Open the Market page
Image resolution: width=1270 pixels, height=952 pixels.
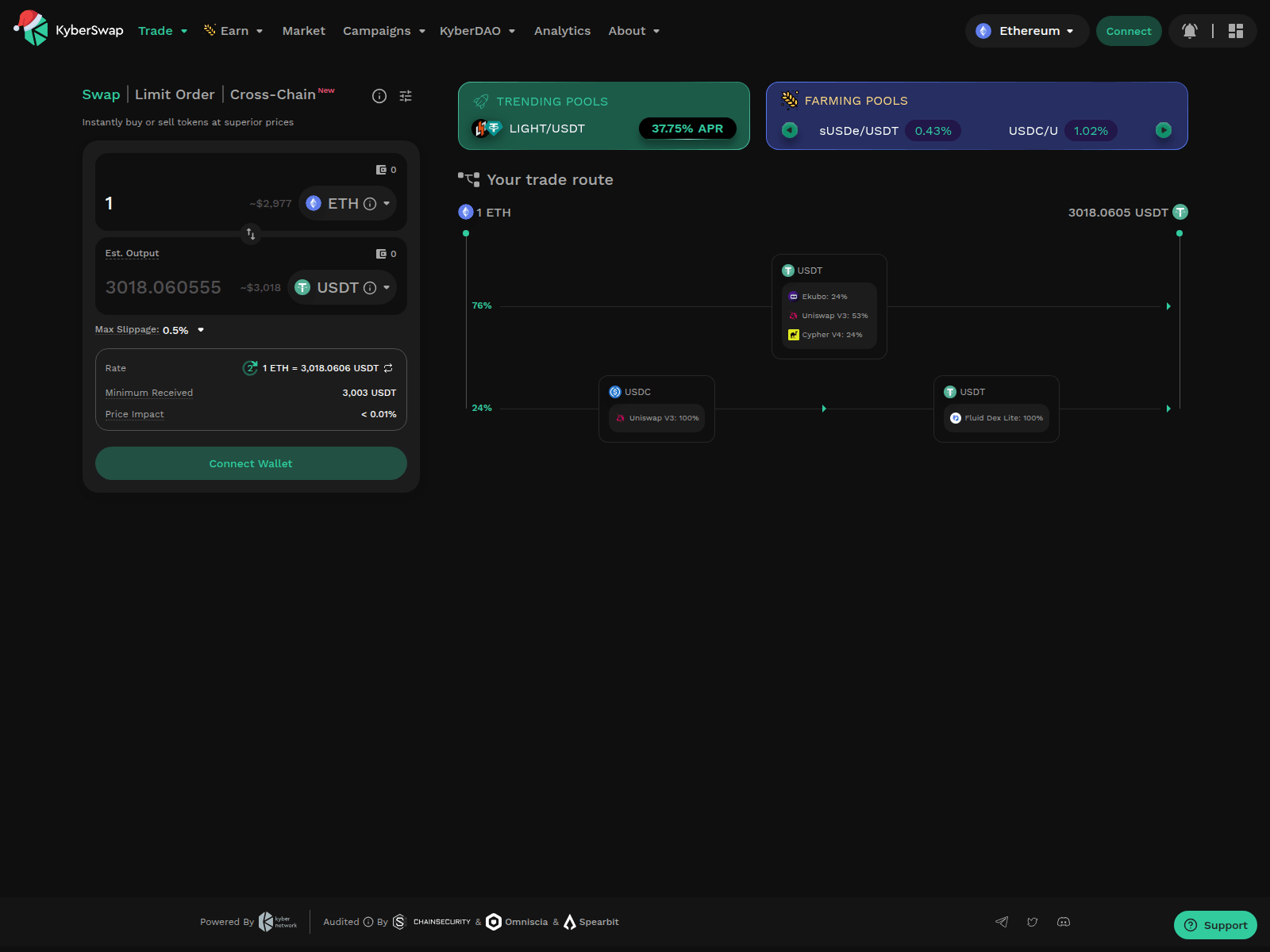point(304,31)
